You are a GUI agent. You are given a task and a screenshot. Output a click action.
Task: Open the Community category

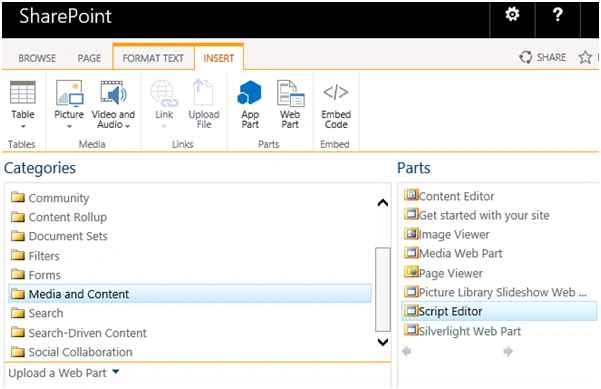[50, 198]
